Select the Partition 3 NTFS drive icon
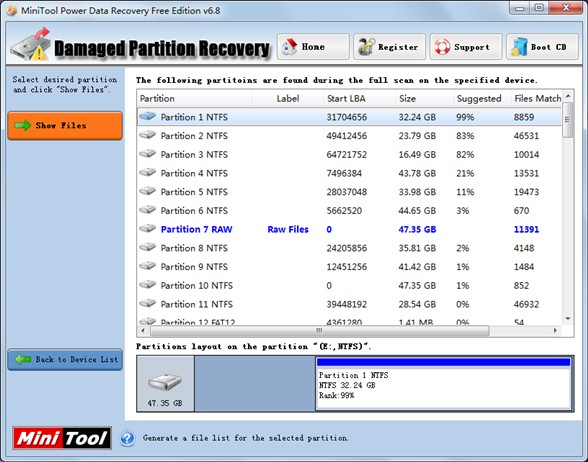Image resolution: width=588 pixels, height=462 pixels. point(147,154)
